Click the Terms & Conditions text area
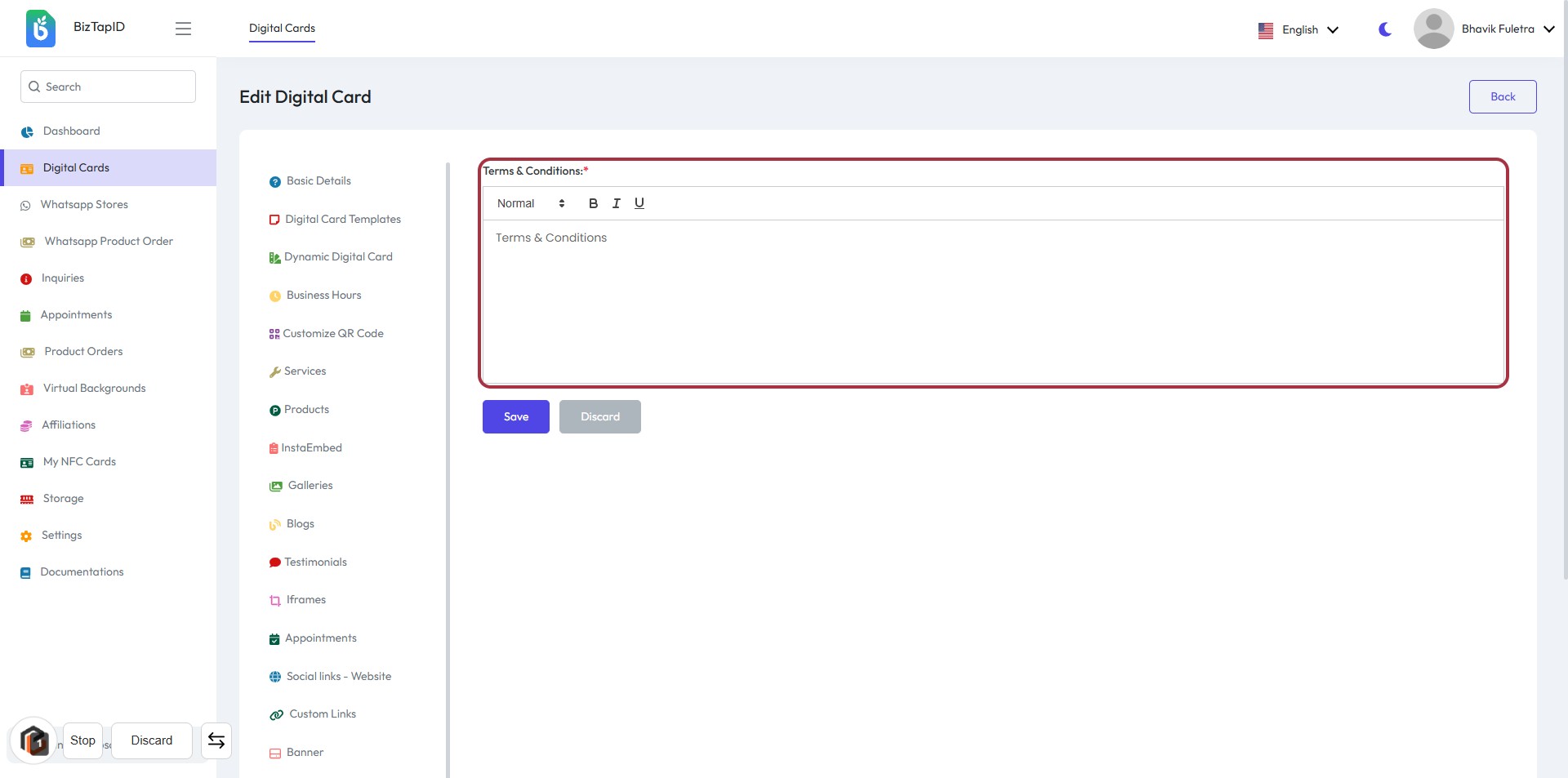 pos(992,300)
